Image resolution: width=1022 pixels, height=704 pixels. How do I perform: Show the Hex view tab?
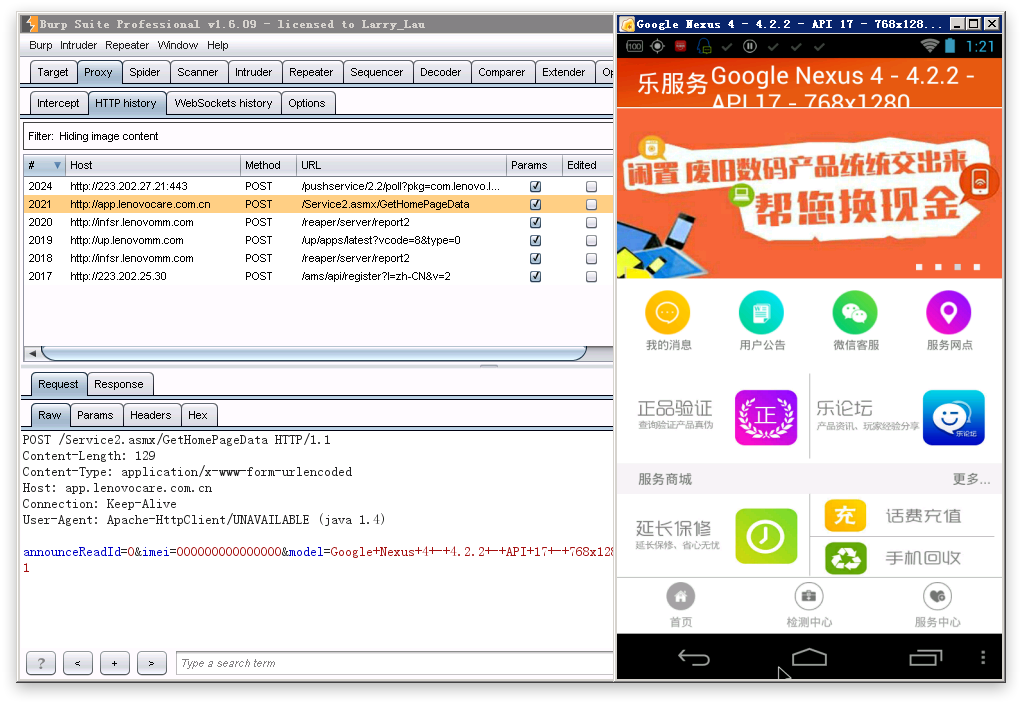coord(198,415)
